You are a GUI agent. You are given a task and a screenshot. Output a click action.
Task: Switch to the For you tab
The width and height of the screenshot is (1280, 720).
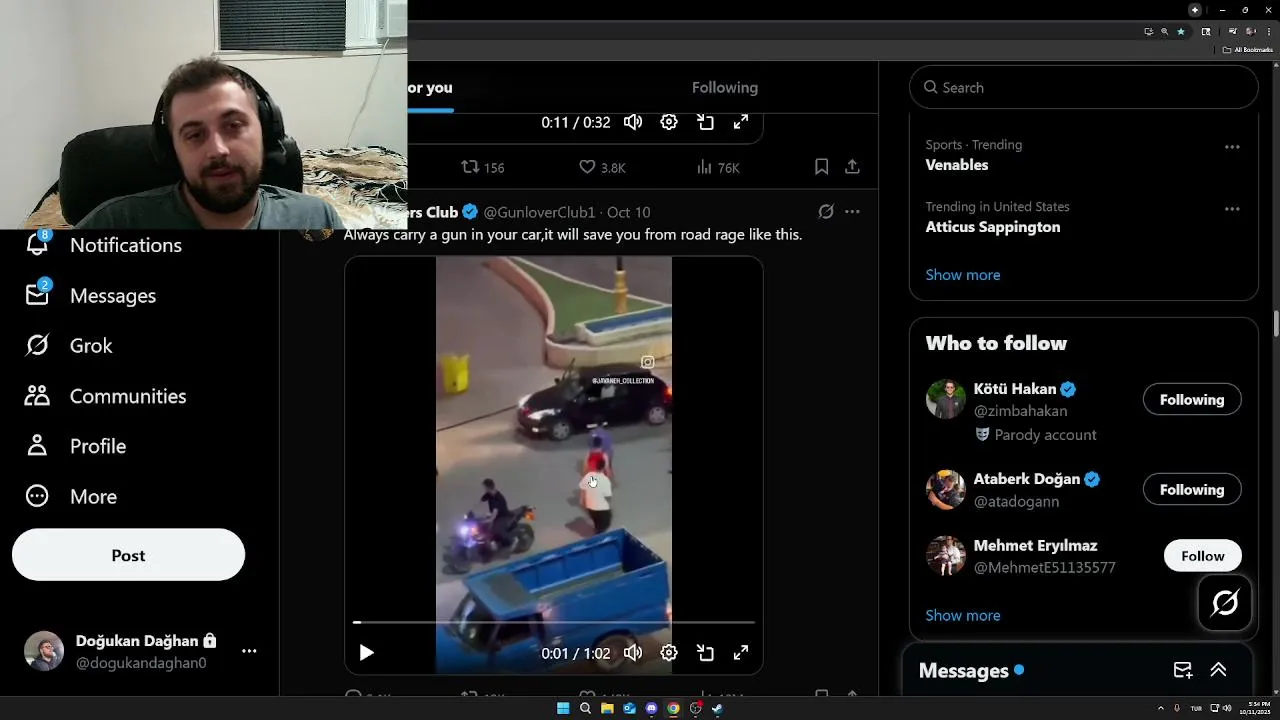(x=430, y=87)
